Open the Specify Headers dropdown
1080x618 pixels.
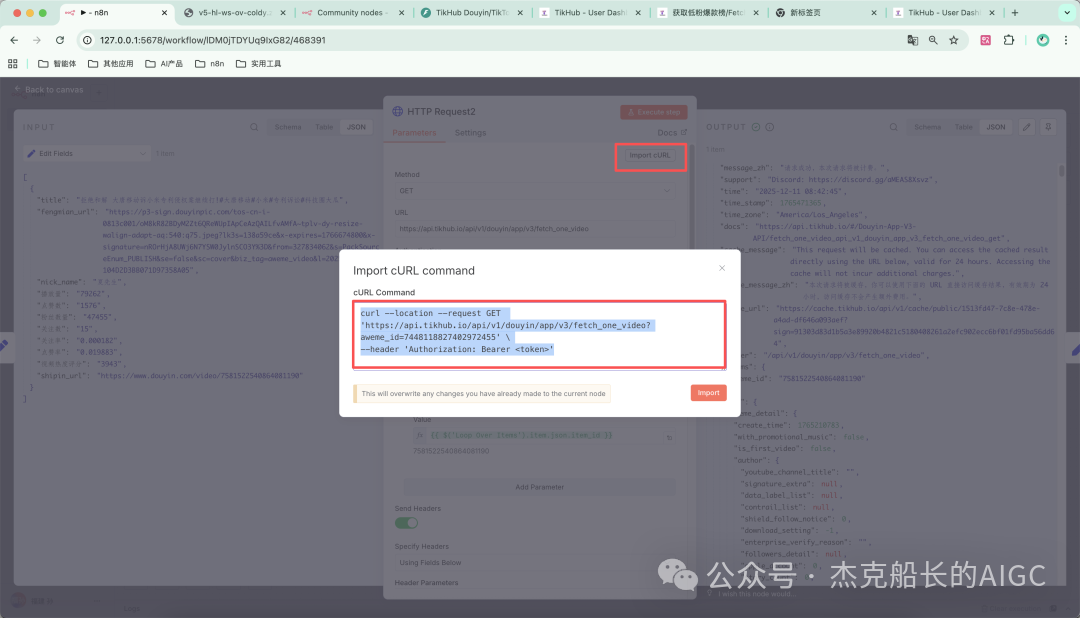coord(534,563)
